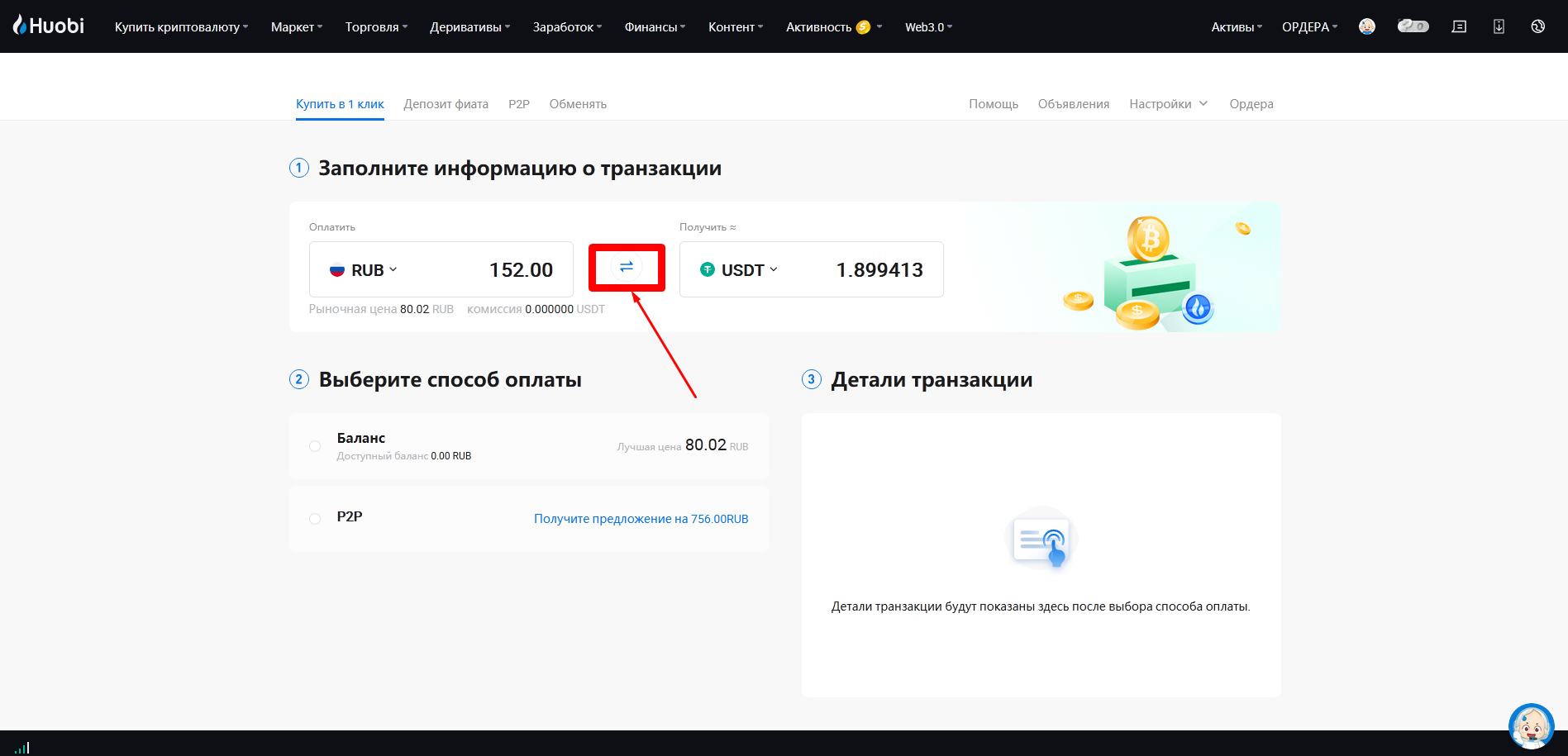The height and width of the screenshot is (756, 1568).
Task: Open the chat messages icon in header
Action: click(1458, 26)
